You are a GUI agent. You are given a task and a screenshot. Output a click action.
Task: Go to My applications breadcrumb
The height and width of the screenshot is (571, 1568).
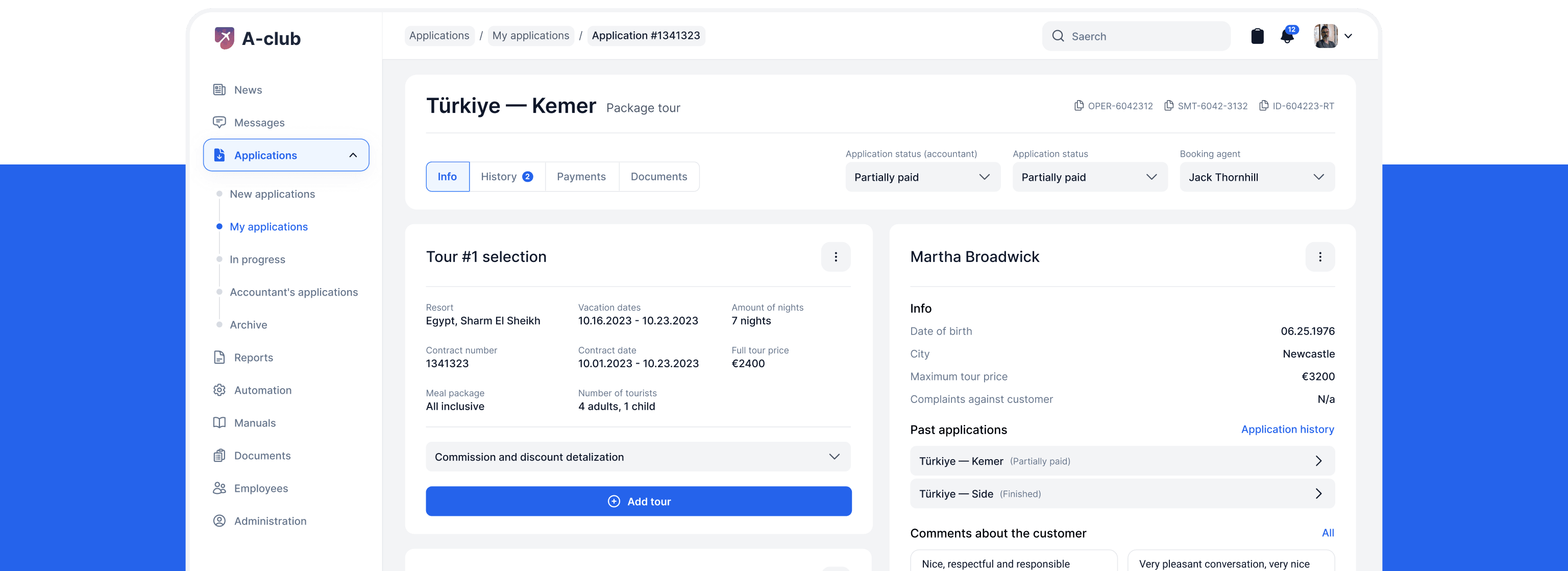coord(530,35)
